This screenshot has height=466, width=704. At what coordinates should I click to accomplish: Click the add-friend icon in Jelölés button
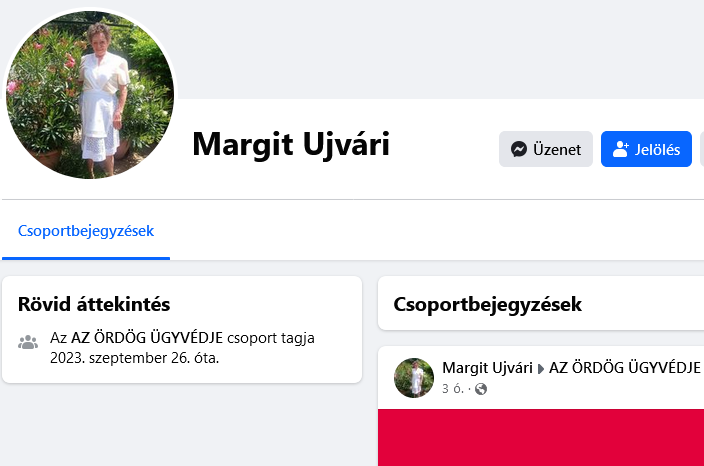(621, 149)
